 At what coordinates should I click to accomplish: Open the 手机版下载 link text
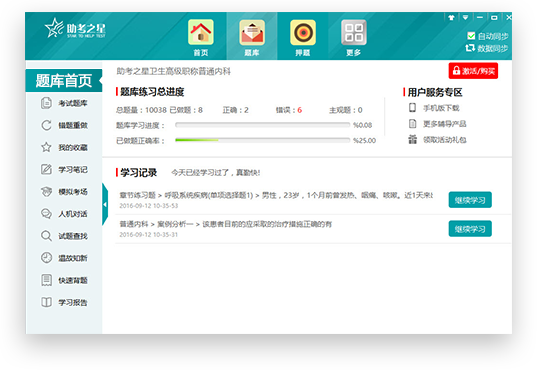tap(441, 108)
